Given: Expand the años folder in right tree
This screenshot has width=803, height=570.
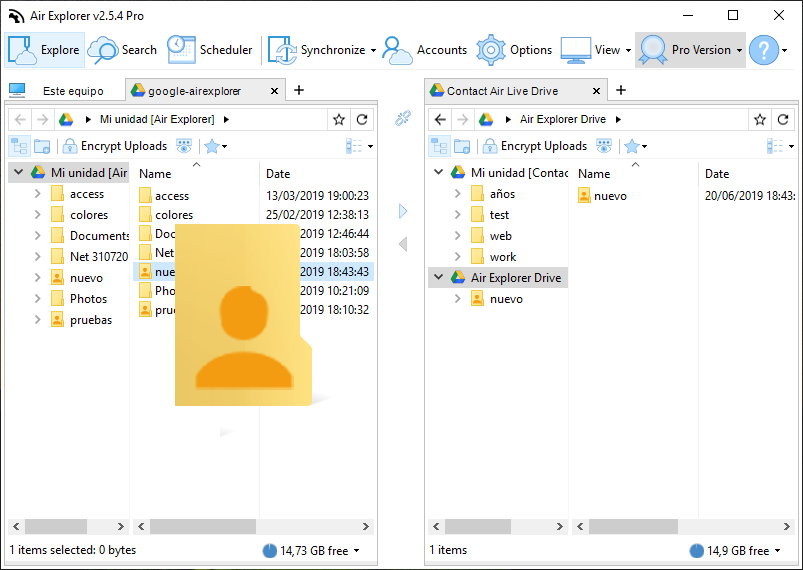Looking at the screenshot, I should 457,194.
